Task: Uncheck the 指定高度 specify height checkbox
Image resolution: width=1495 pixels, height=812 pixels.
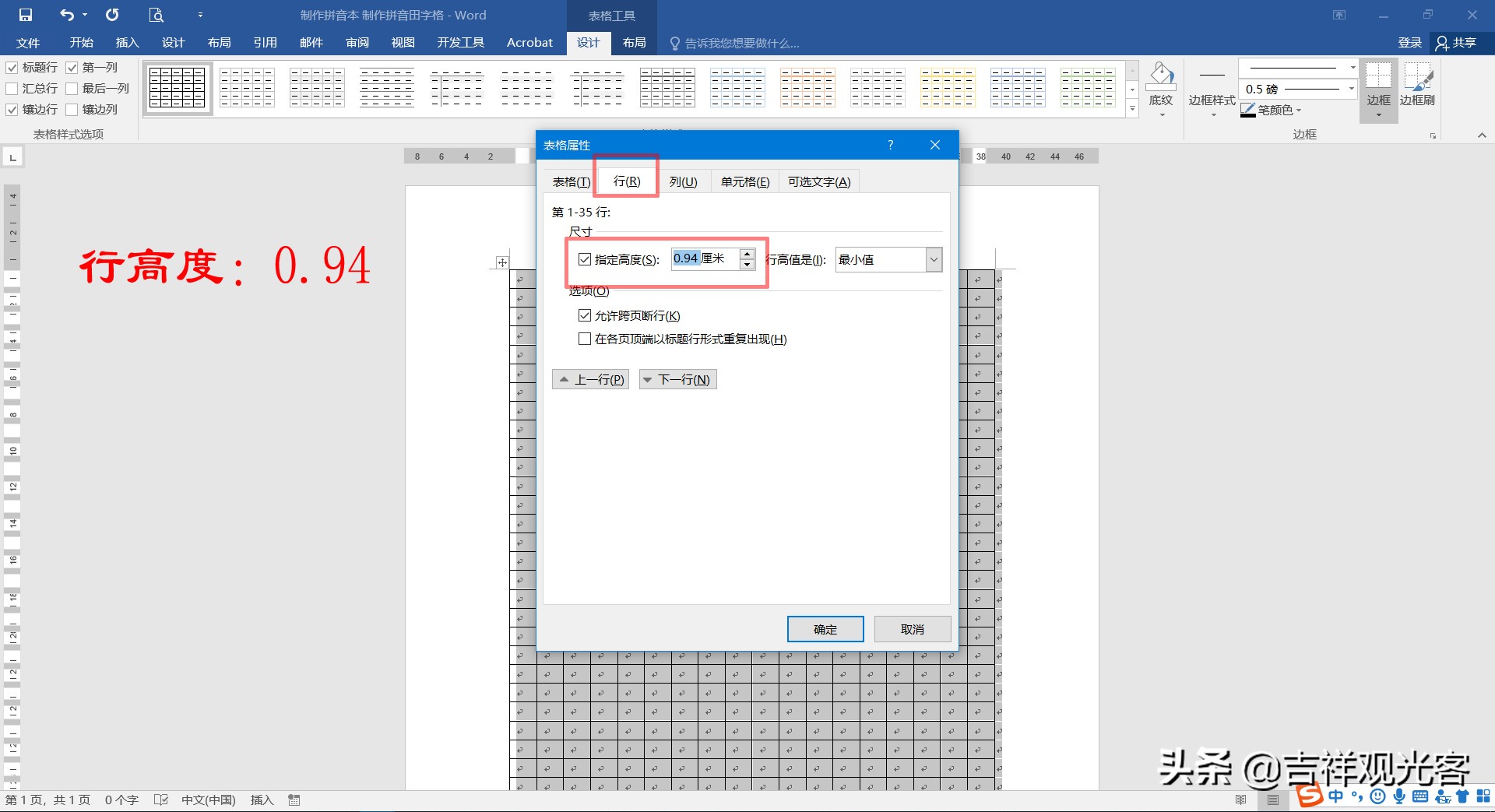Action: (x=585, y=259)
